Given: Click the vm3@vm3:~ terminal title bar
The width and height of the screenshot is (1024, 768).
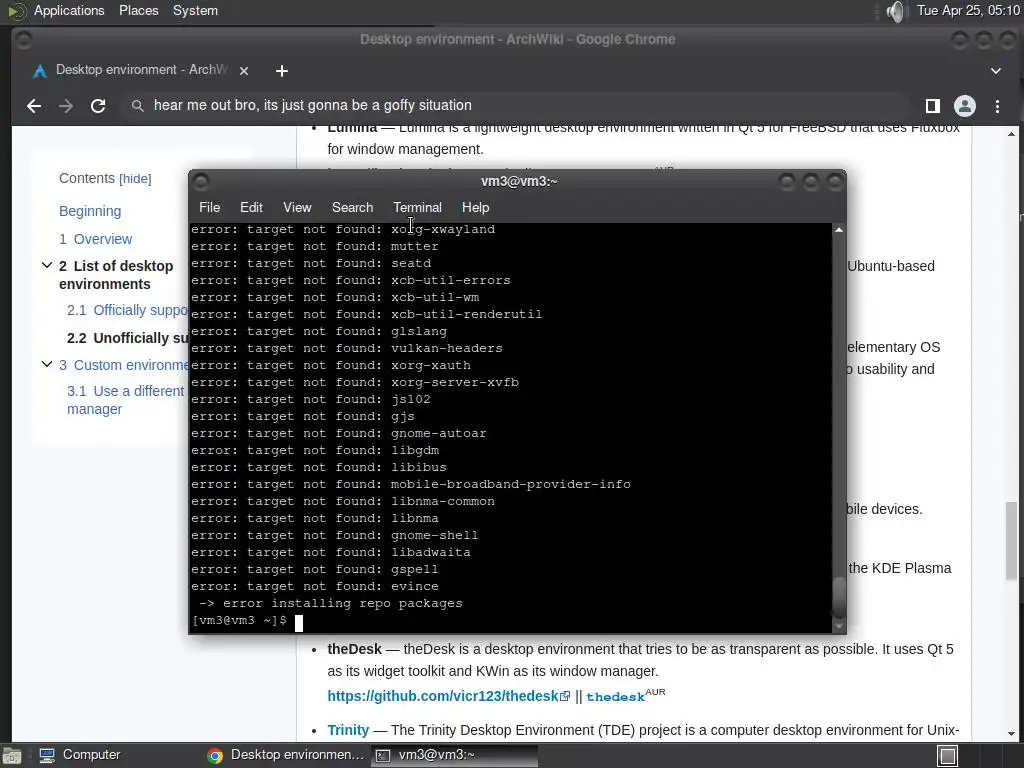Looking at the screenshot, I should (x=518, y=182).
